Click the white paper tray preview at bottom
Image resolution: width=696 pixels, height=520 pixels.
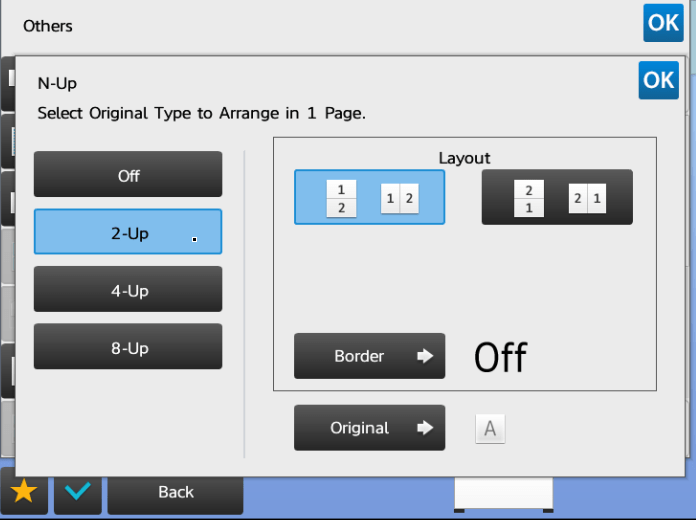[504, 494]
